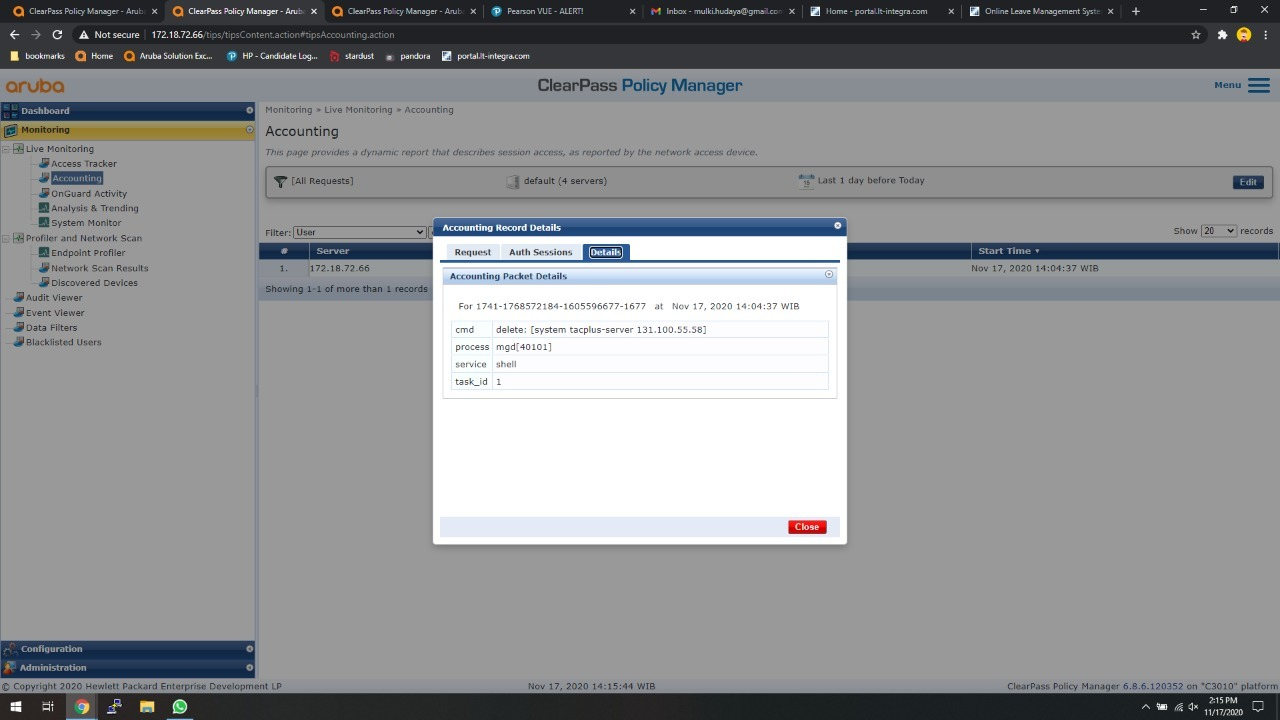Open File Explorer from the taskbar
Image resolution: width=1280 pixels, height=720 pixels.
click(147, 707)
